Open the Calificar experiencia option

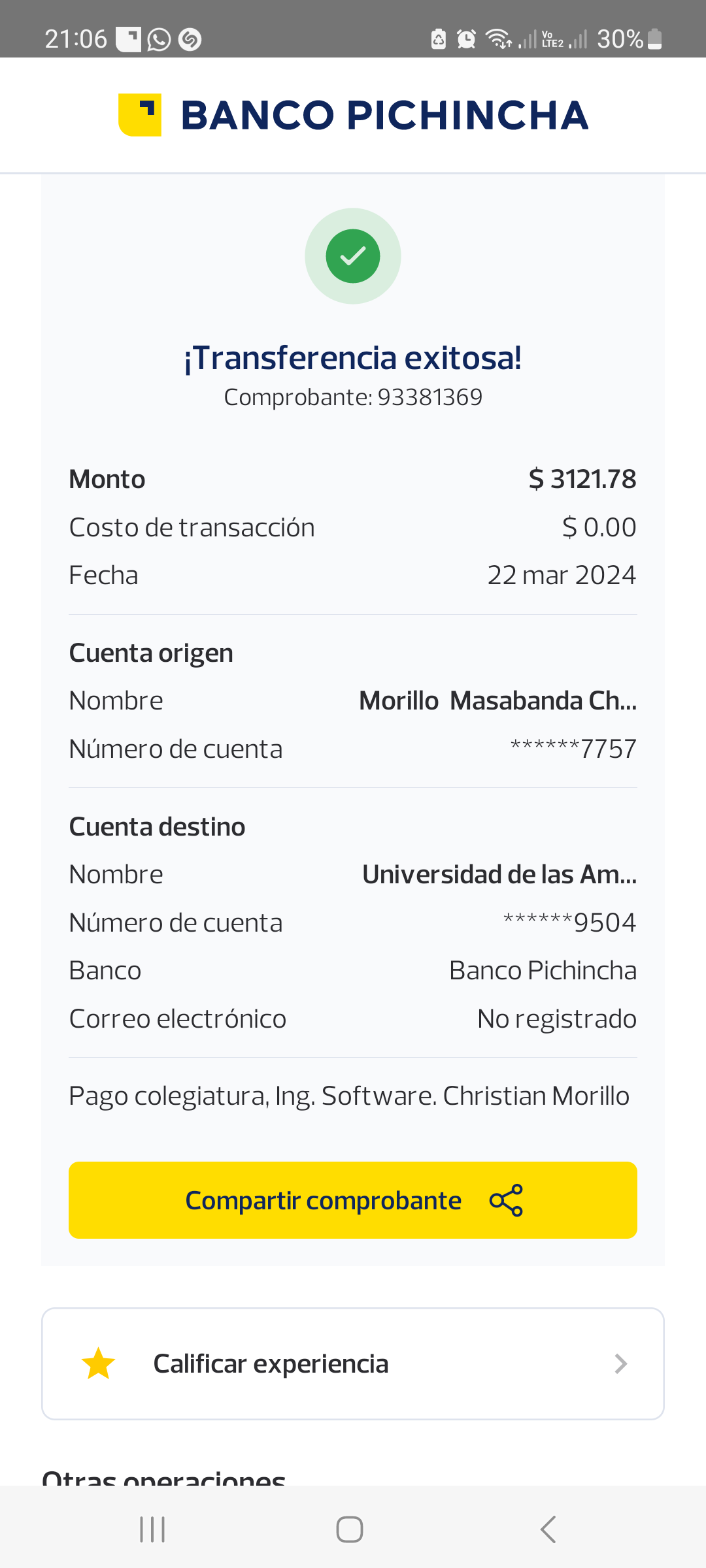point(271,1364)
